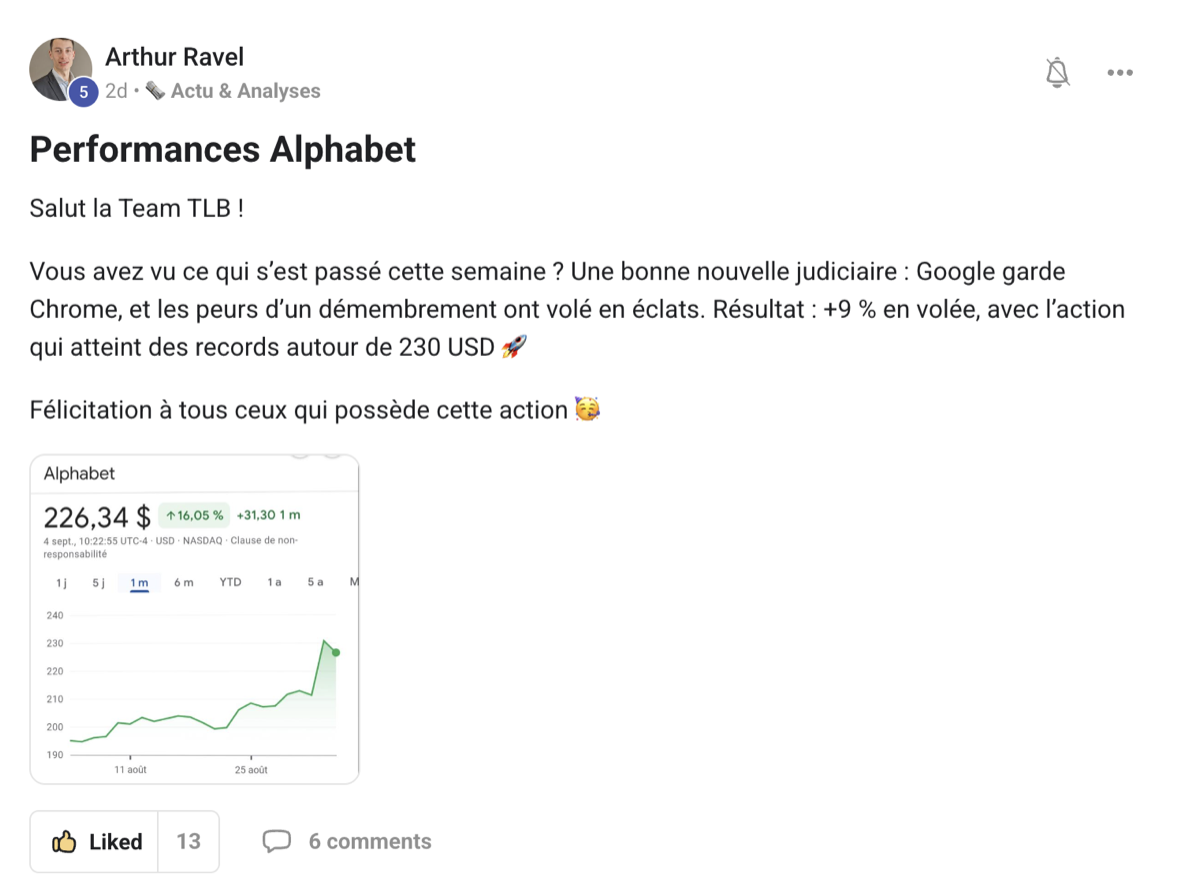The height and width of the screenshot is (889, 1200).
Task: Open the three-dot post options menu
Action: (1120, 72)
